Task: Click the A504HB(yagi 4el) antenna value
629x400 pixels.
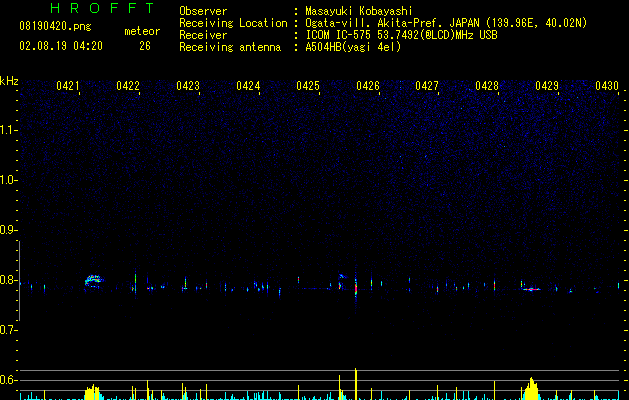Action: point(353,47)
